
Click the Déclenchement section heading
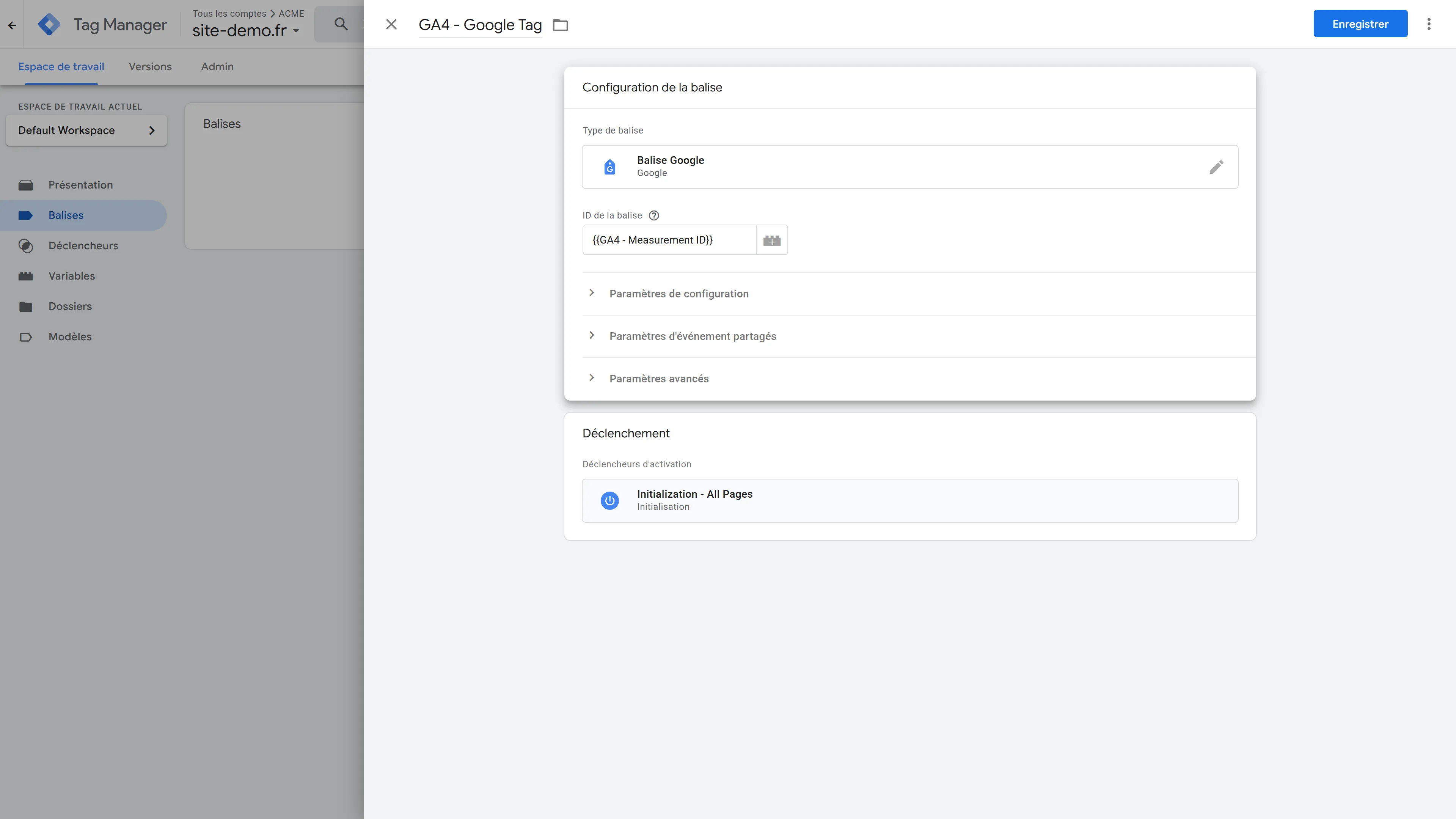(x=626, y=434)
